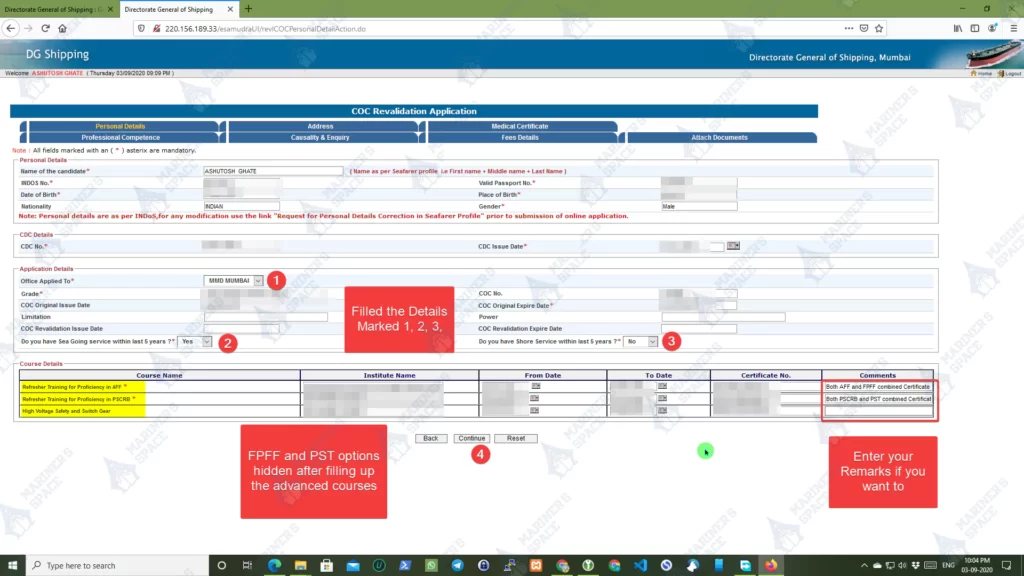Open the taskbar notification center
The image size is (1024, 576).
1006,565
